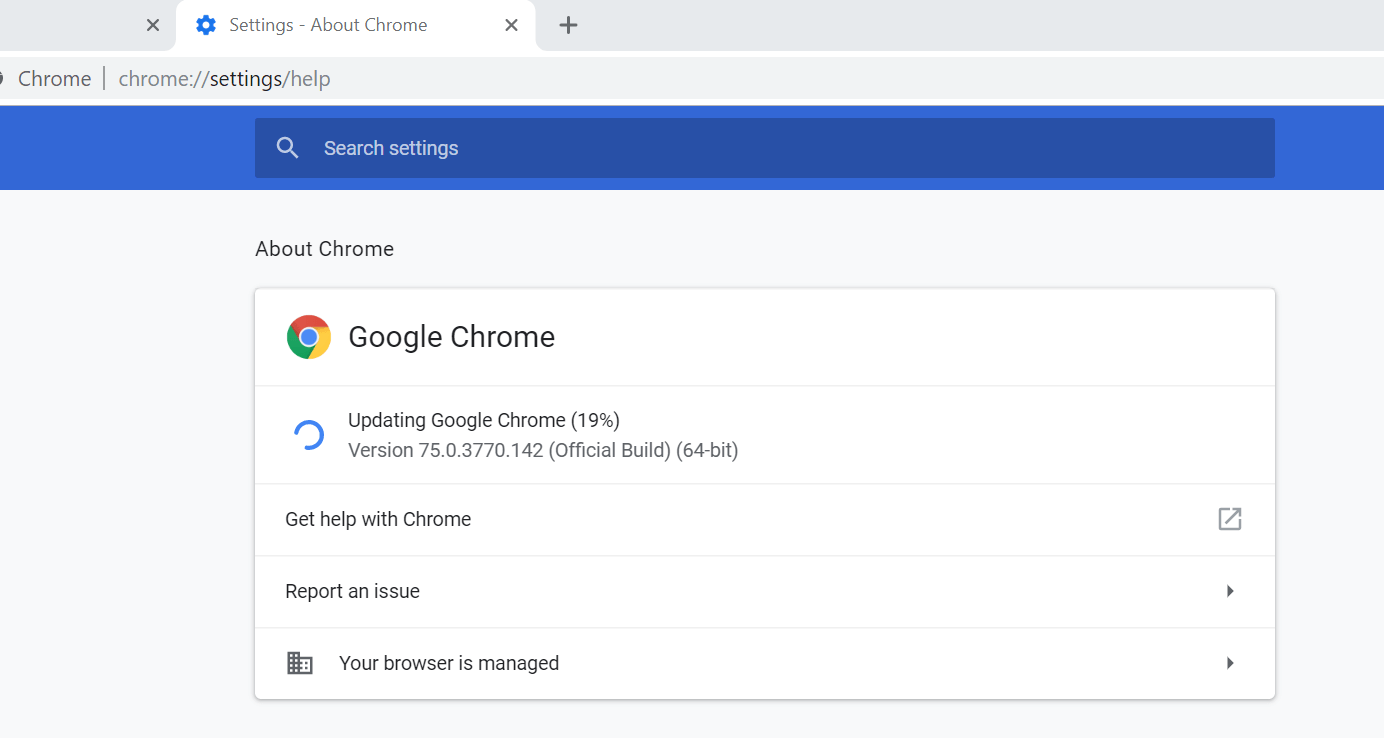Open Report an issue row
Screen dimensions: 1384x738
coord(765,592)
